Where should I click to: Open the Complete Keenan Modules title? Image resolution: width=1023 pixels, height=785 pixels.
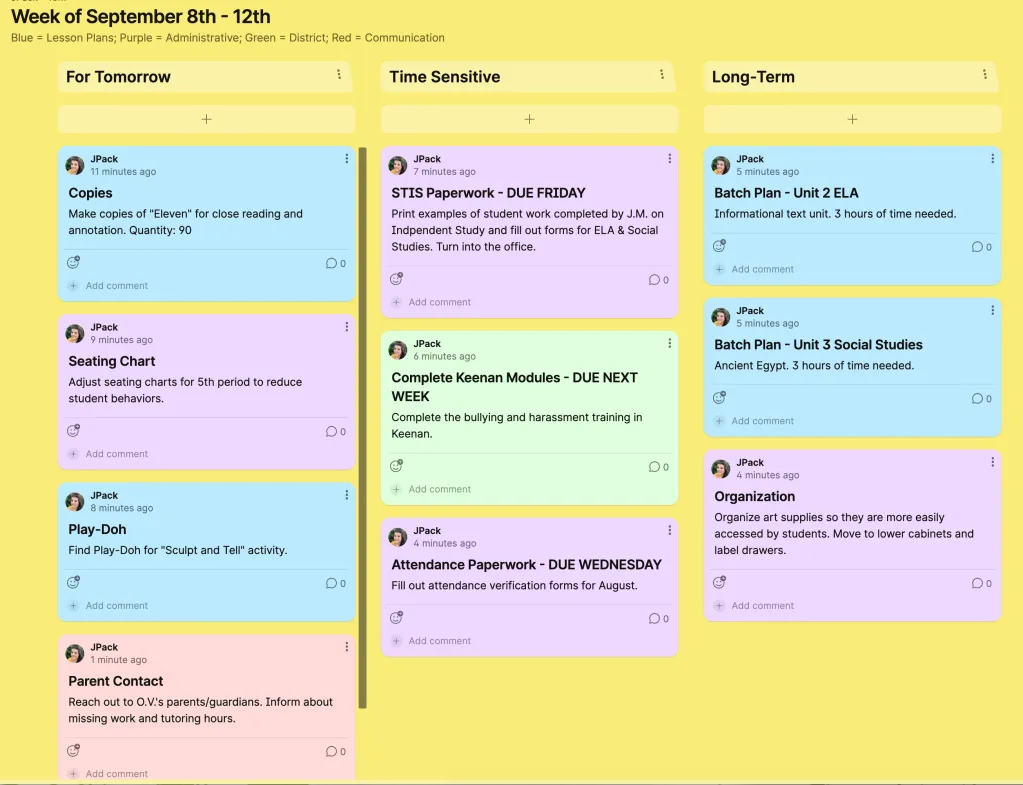[x=515, y=387]
